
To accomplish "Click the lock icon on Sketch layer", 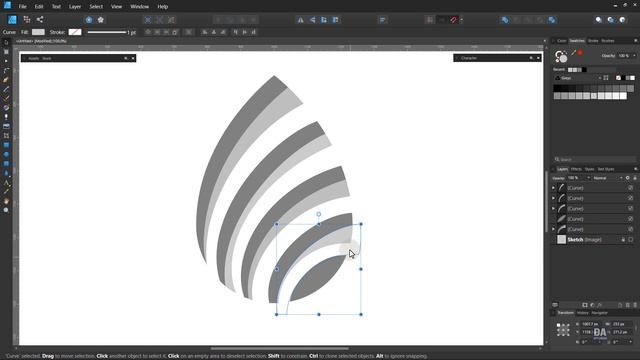I will [x=623, y=240].
